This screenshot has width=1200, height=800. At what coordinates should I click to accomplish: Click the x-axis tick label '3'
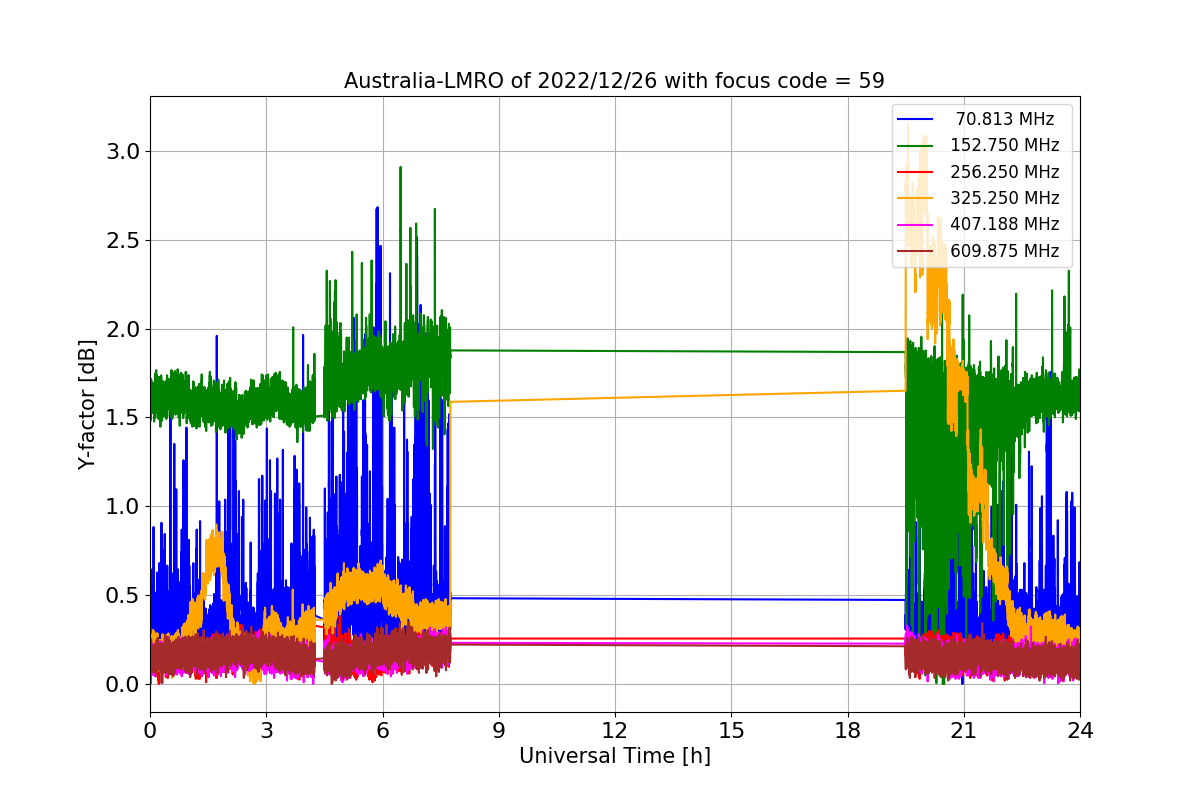(x=266, y=730)
